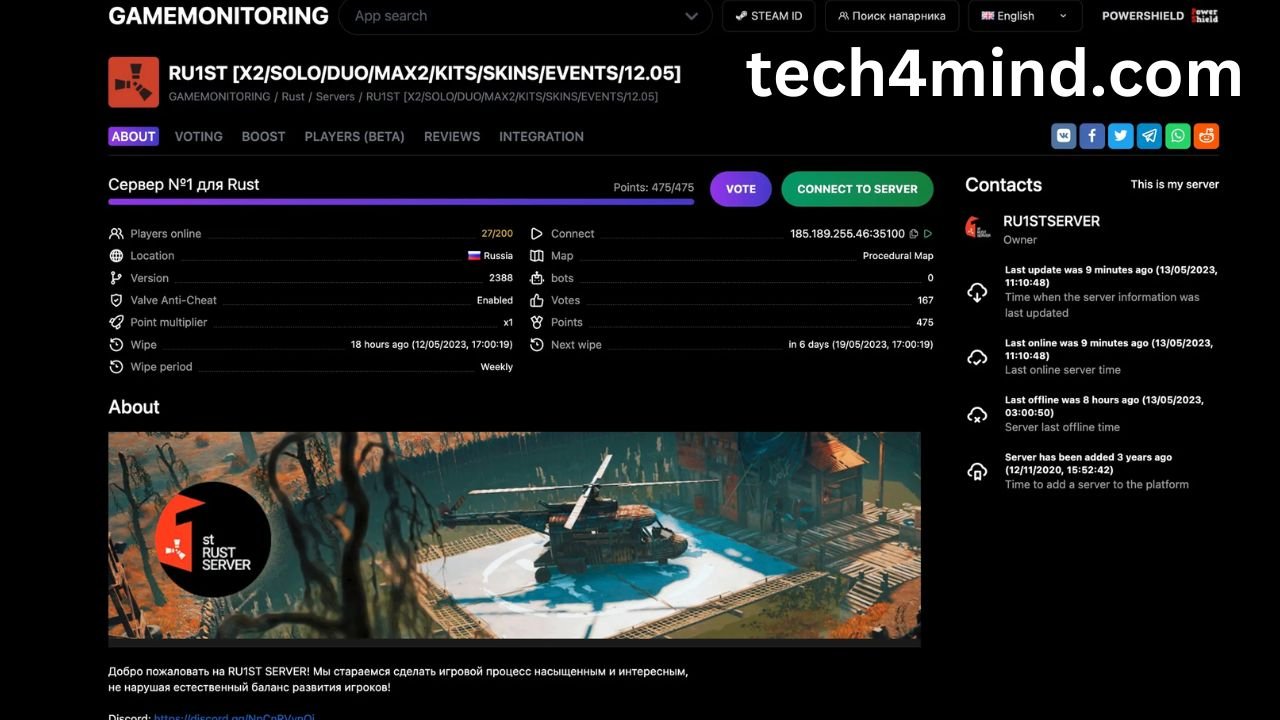Click the orange Rust game logo
The width and height of the screenshot is (1280, 720).
[133, 82]
